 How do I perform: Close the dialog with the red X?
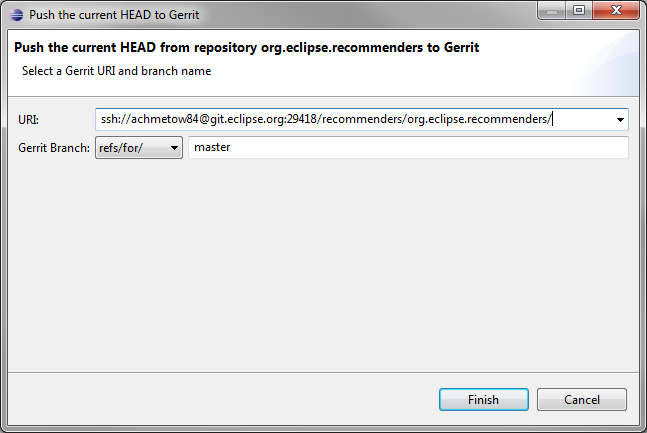[615, 11]
